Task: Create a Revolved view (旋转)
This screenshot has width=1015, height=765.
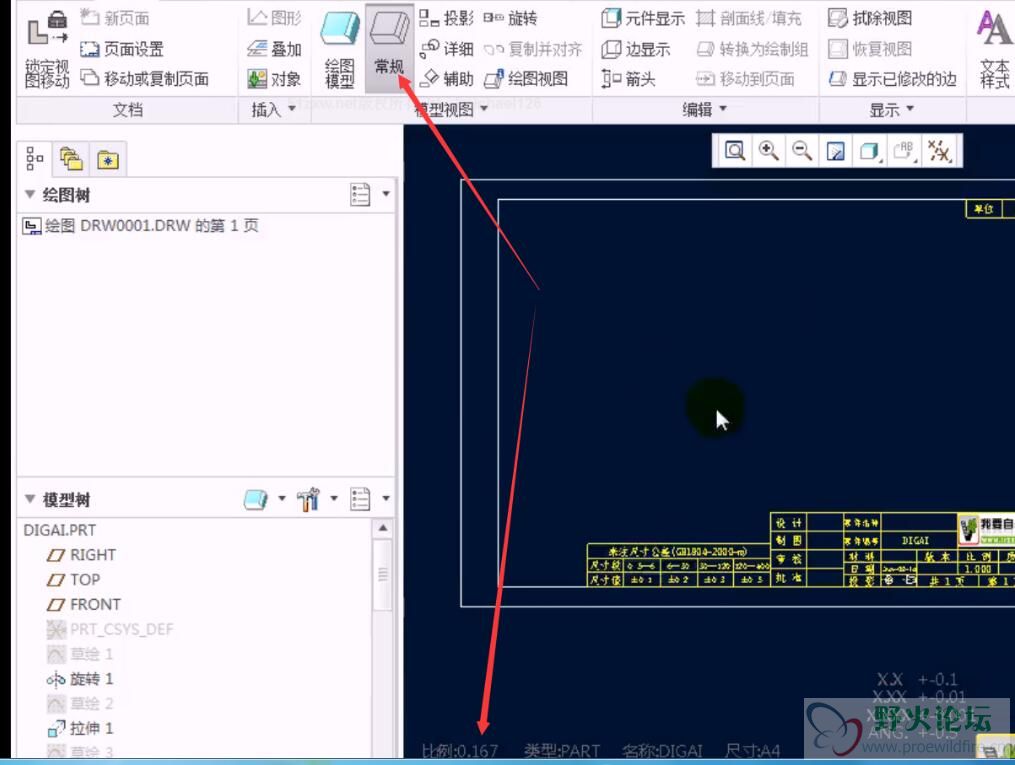Action: 511,18
